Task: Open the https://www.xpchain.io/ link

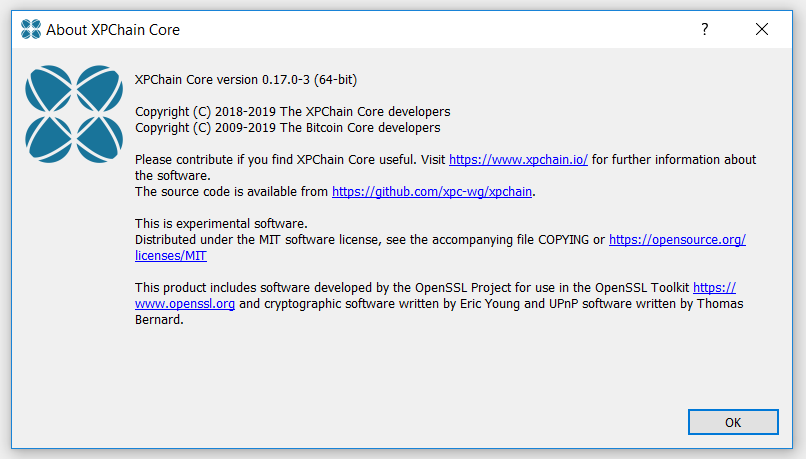Action: pos(518,160)
